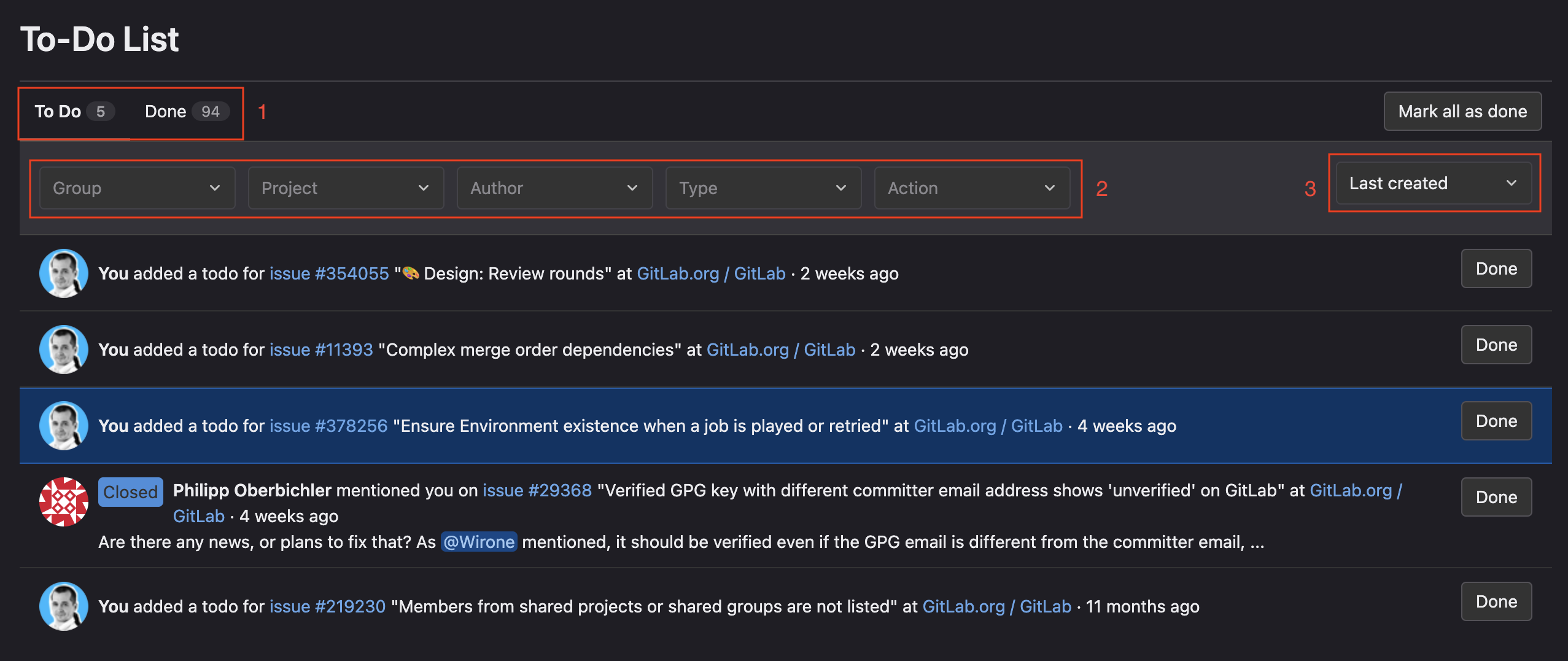Screen dimensions: 1568x661
Task: Open GitLab.org / GitLab link in Complex merge order row
Action: pos(781,350)
